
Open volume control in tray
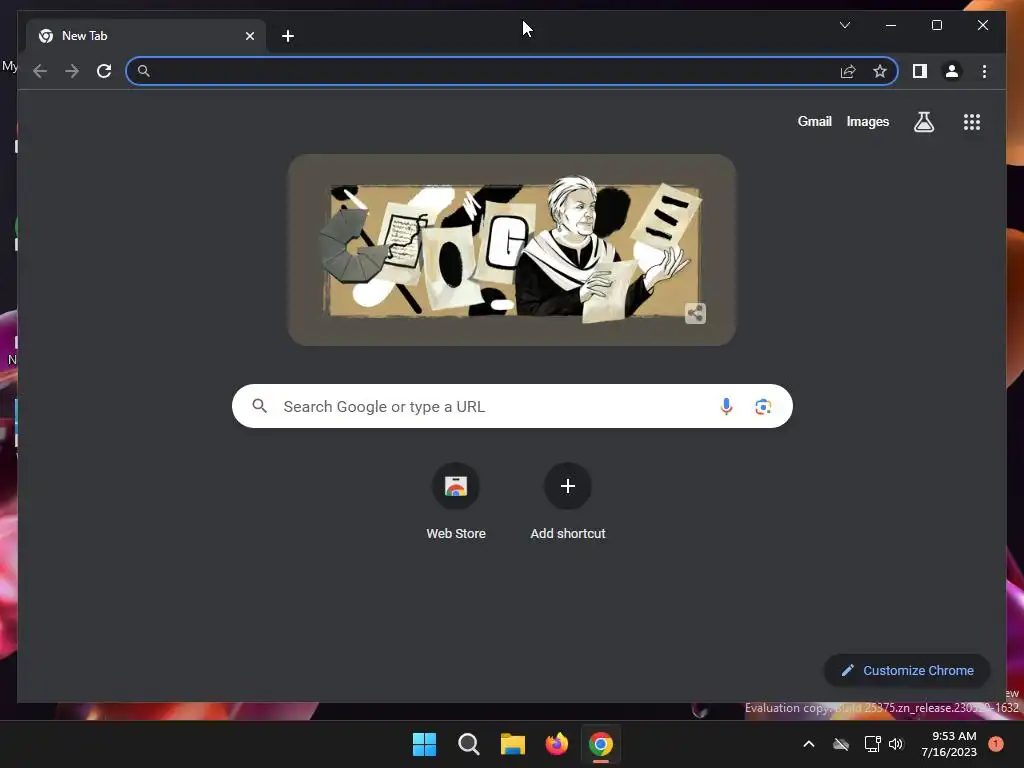(x=896, y=744)
